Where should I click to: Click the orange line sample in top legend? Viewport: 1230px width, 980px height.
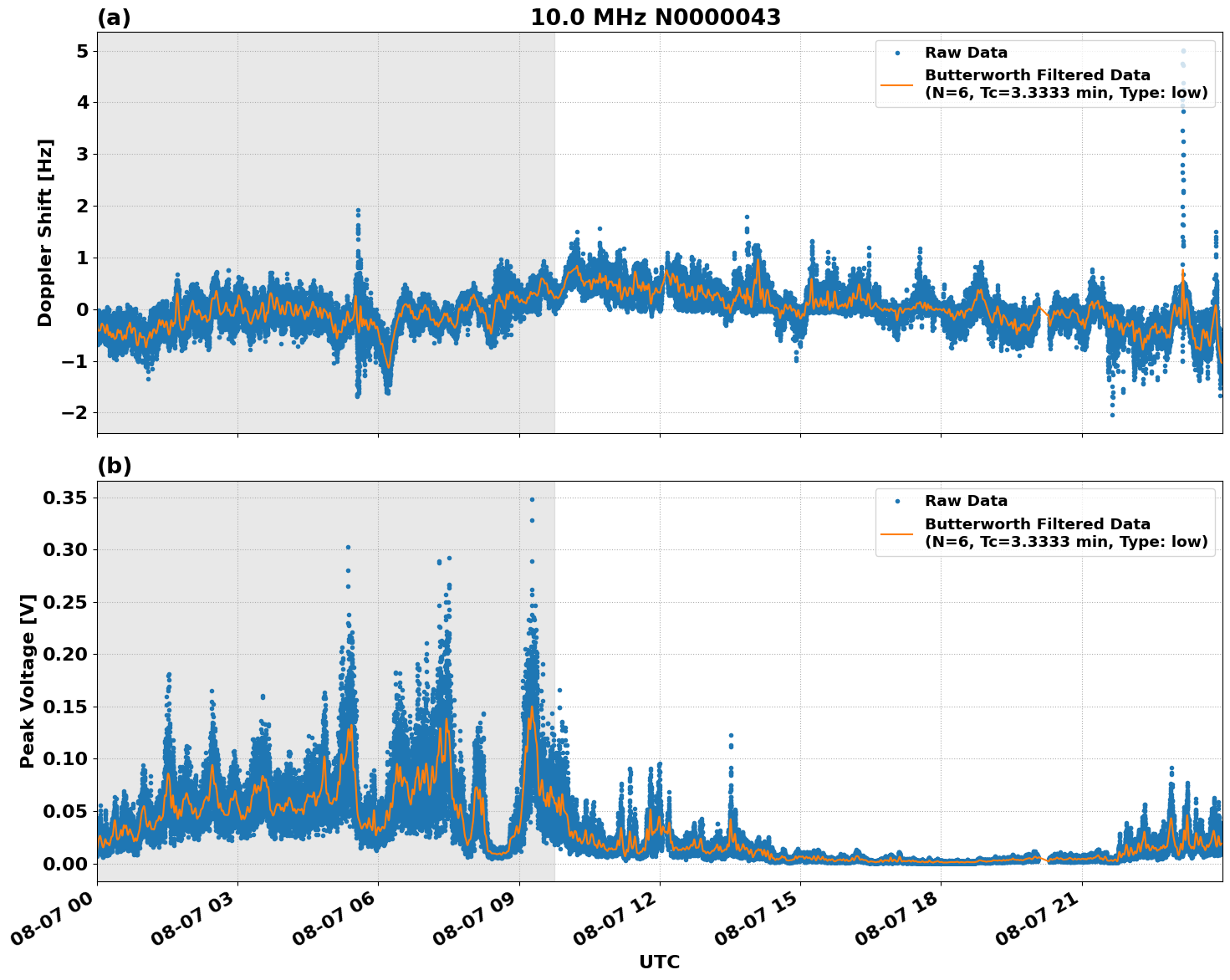pos(897,86)
